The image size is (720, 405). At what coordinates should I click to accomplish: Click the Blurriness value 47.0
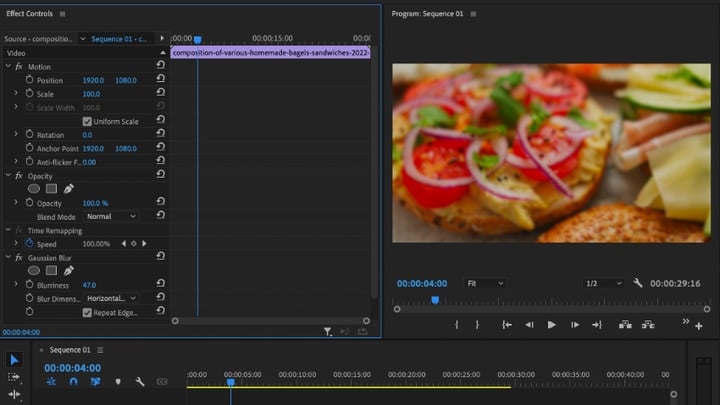click(89, 285)
